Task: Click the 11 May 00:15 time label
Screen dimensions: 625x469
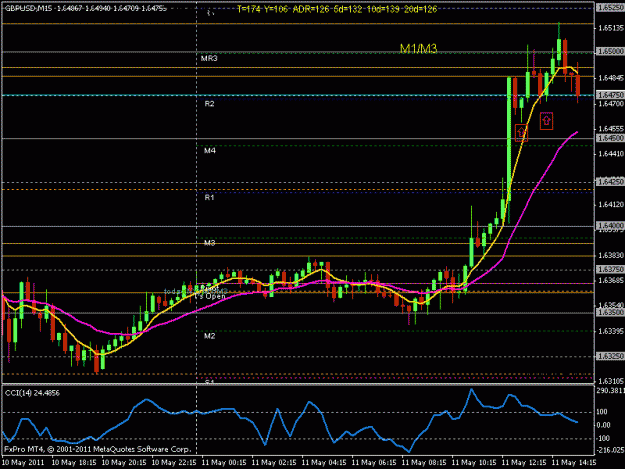Action: 224,463
